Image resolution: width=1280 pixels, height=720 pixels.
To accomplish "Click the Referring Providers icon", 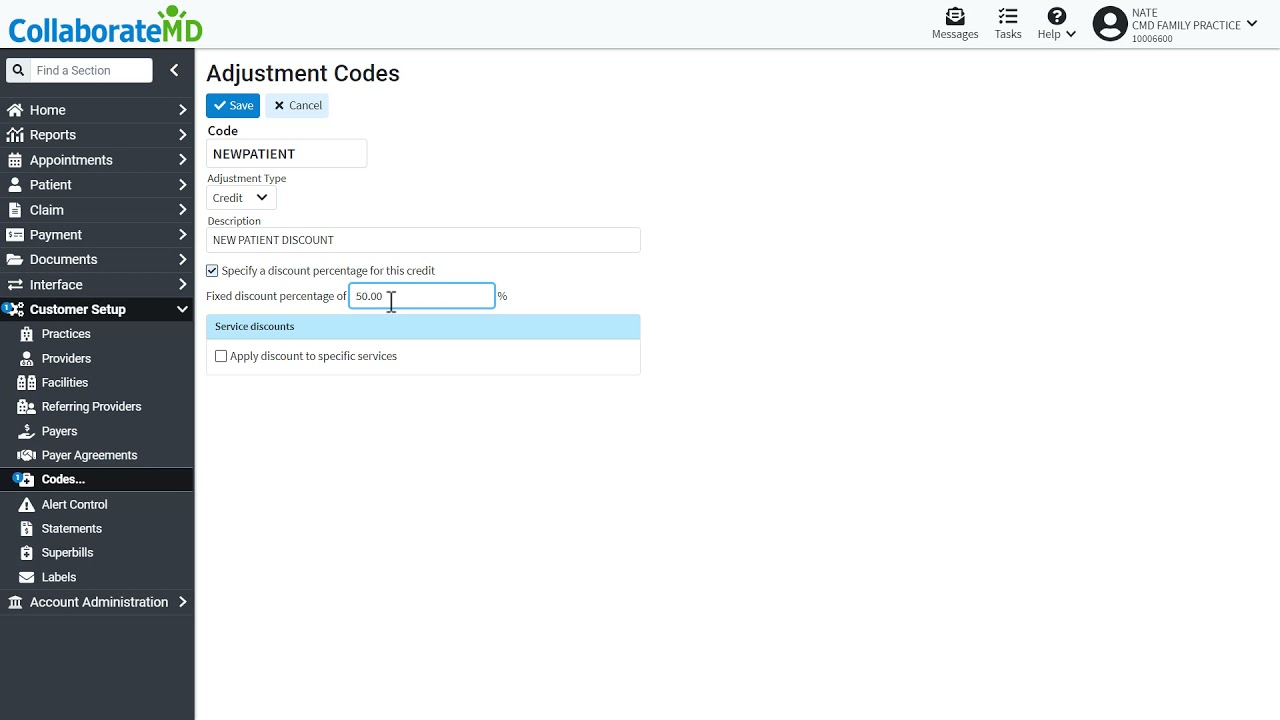I will (x=26, y=407).
